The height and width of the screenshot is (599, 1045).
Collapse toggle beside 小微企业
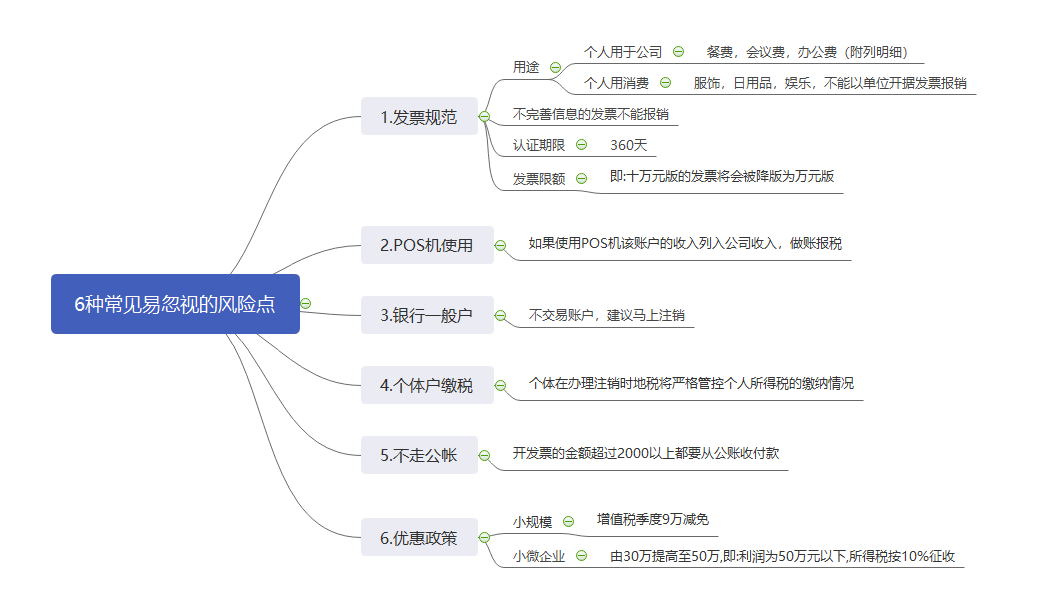(581, 556)
